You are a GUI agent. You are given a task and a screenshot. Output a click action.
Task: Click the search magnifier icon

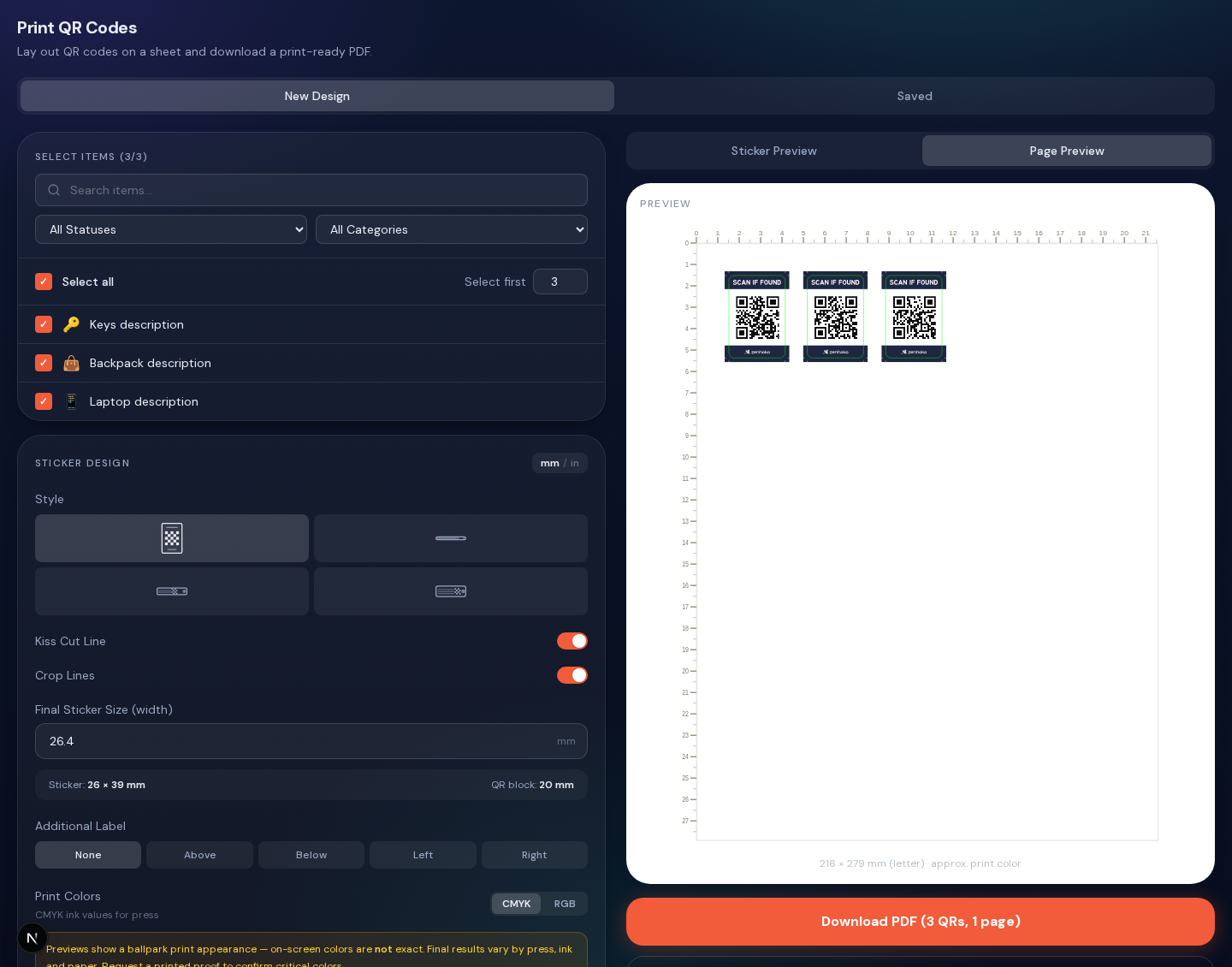coord(54,190)
